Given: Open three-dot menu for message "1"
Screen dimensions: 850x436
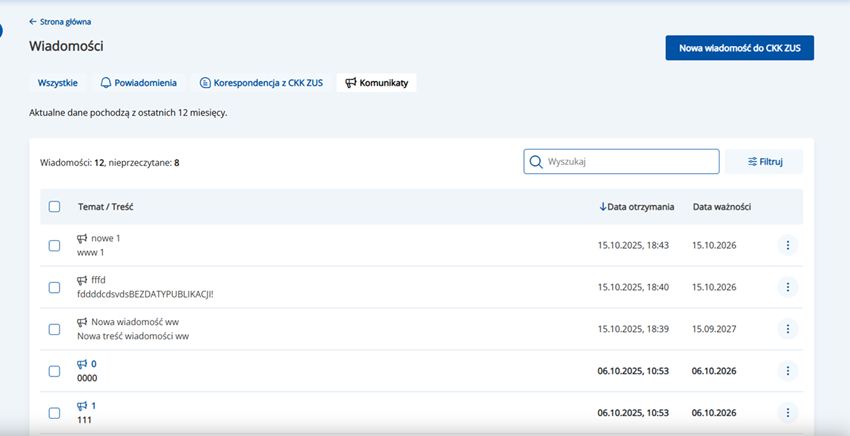Looking at the screenshot, I should (x=787, y=412).
